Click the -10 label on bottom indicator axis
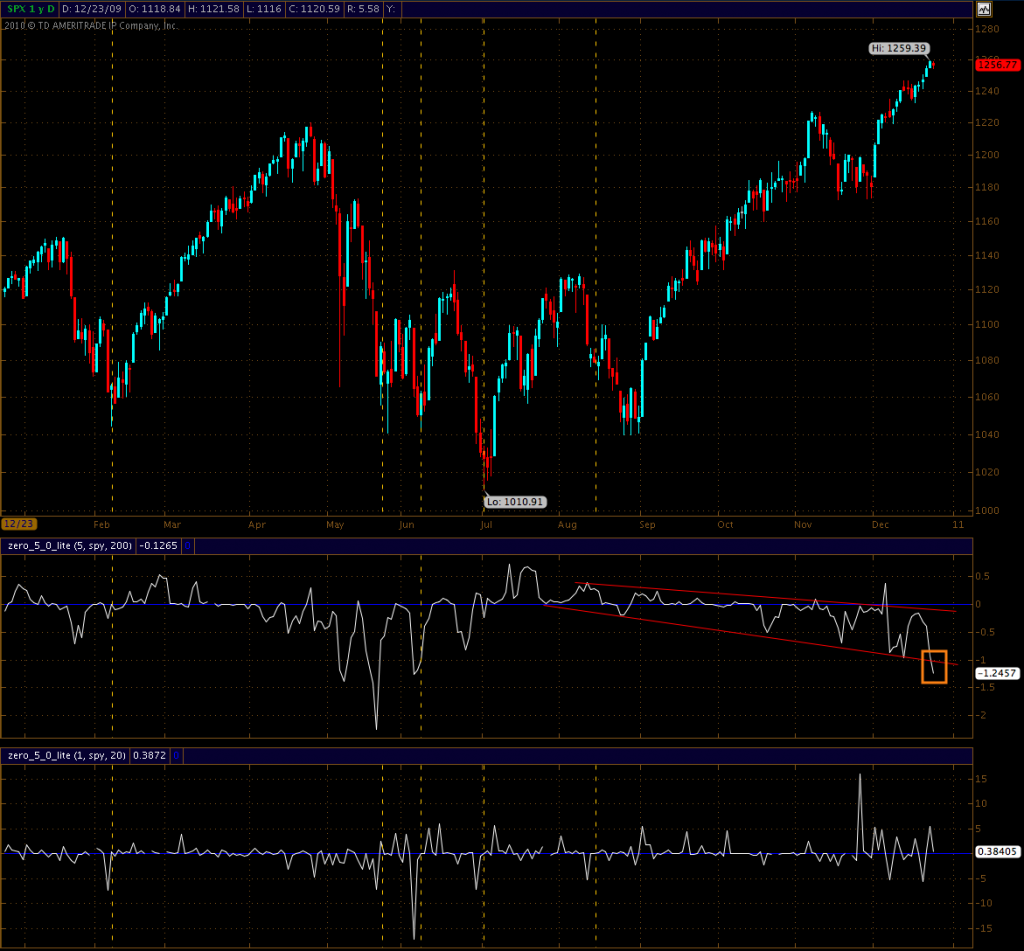The width and height of the screenshot is (1024, 951). coord(984,903)
